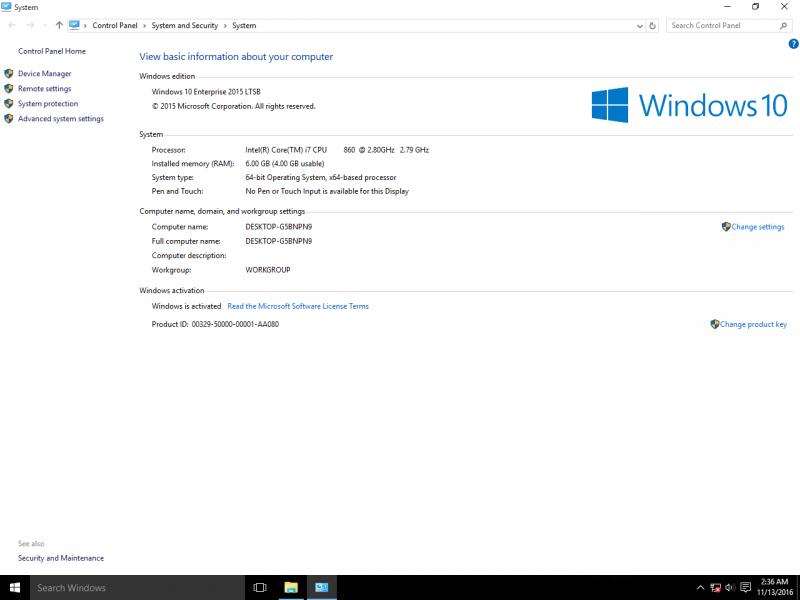Image resolution: width=800 pixels, height=600 pixels.
Task: Click the shield icon beside Change settings
Action: (726, 227)
